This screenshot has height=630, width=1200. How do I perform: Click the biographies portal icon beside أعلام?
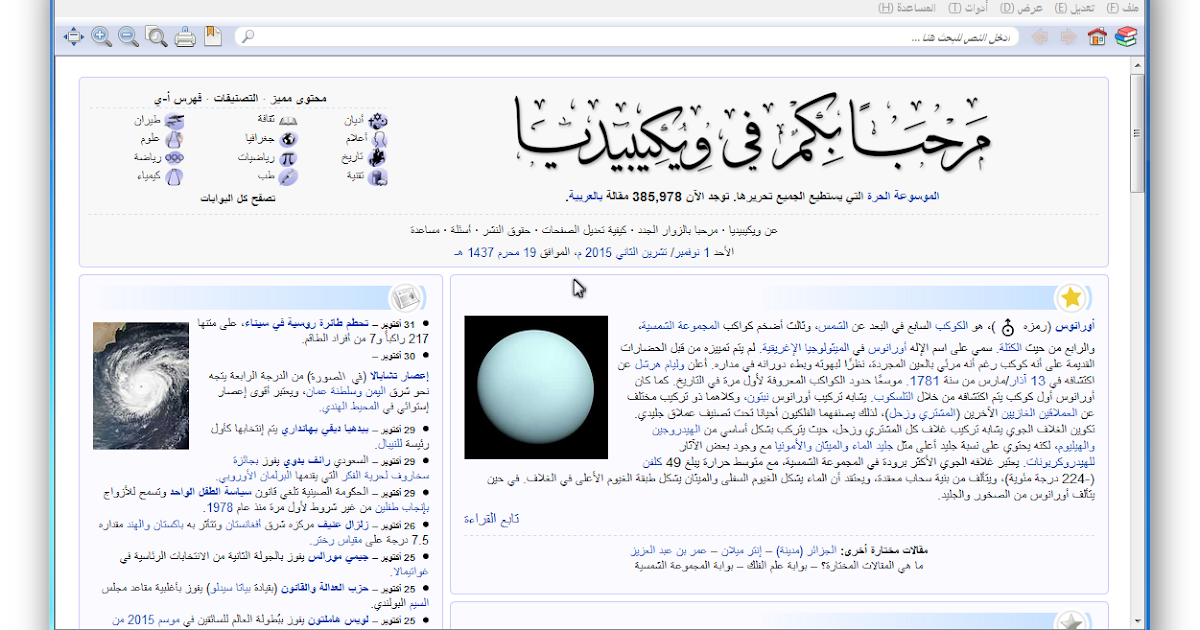click(380, 139)
